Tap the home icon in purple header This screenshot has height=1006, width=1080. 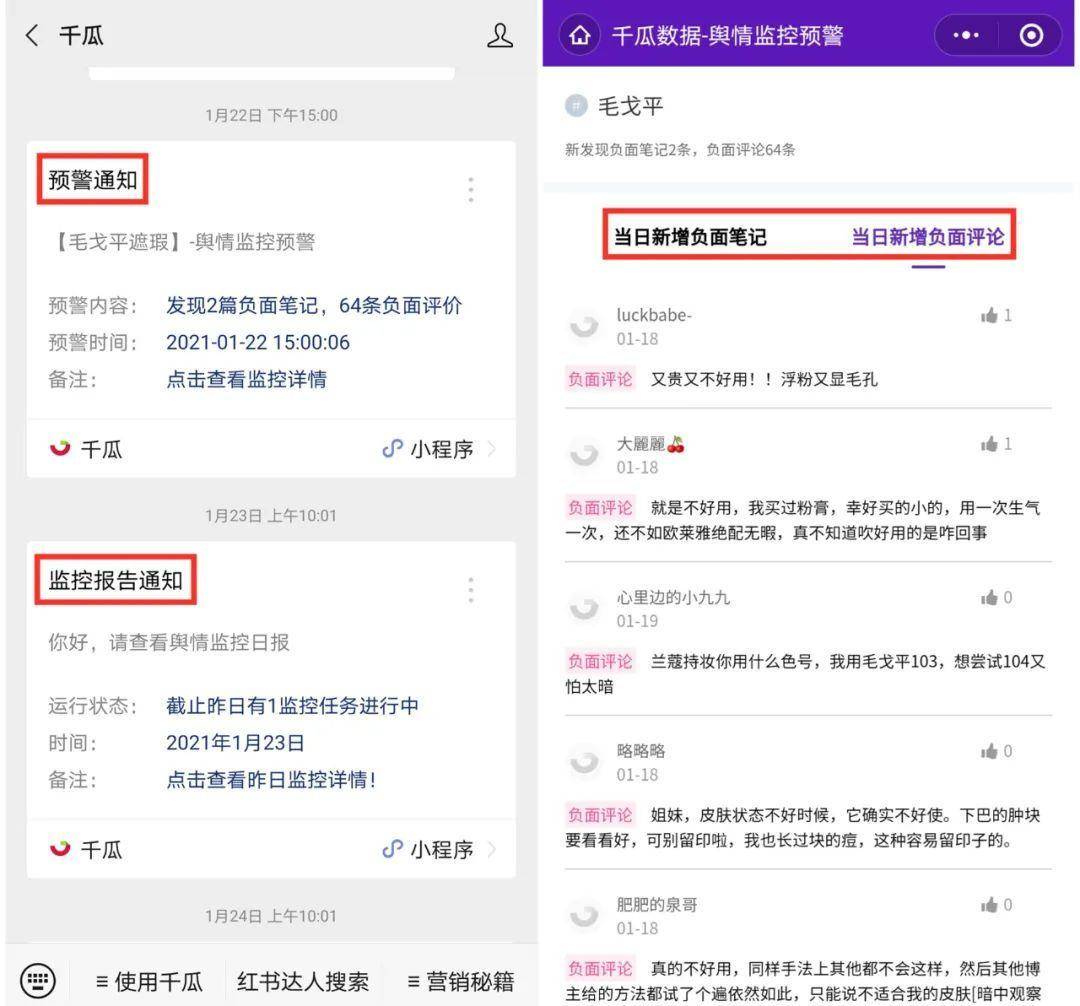[580, 35]
